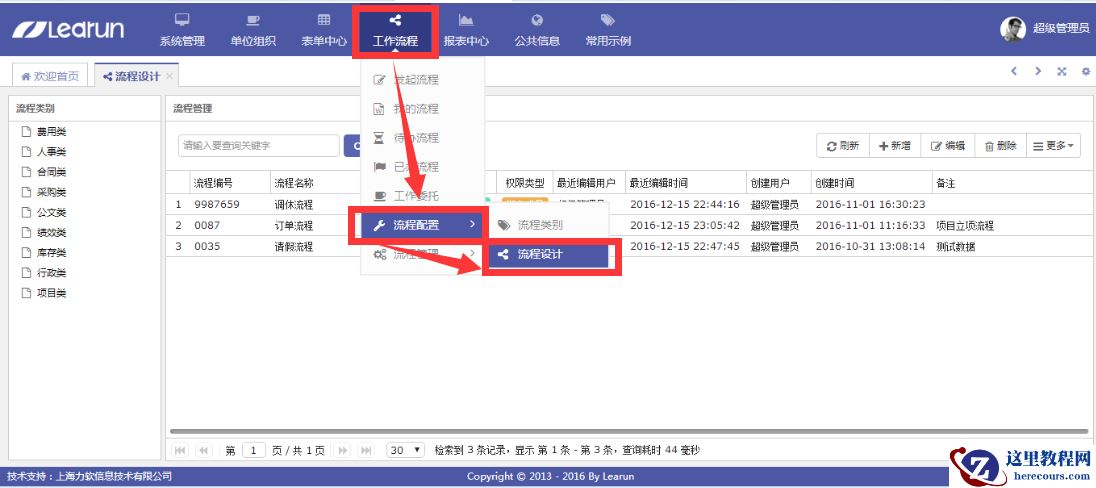Click the 刷新 refresh button
Image resolution: width=1096 pixels, height=488 pixels.
[842, 146]
